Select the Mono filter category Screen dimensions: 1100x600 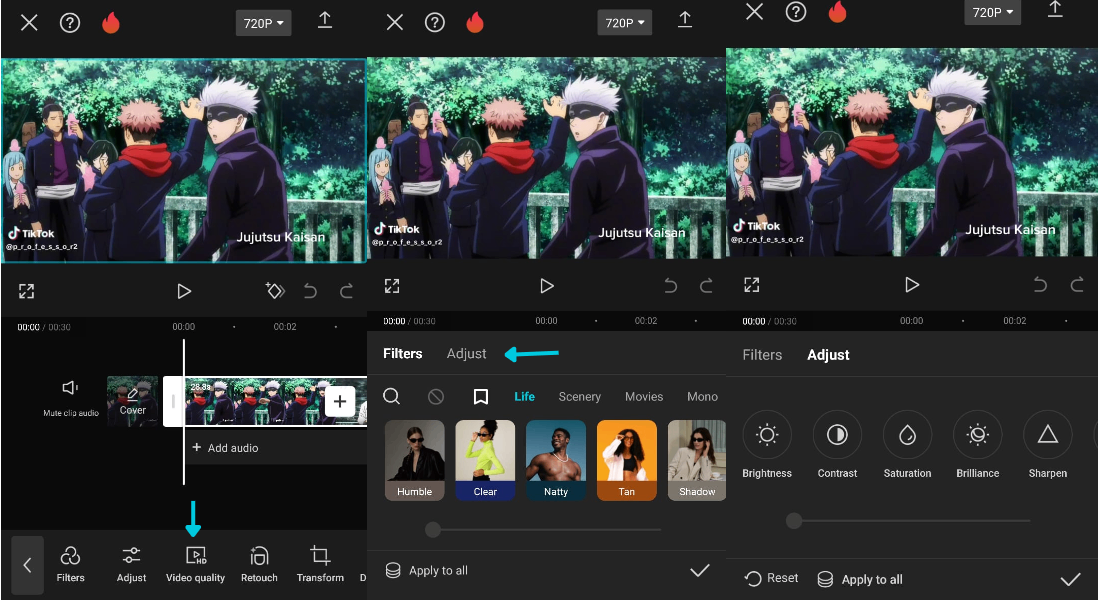pos(702,396)
